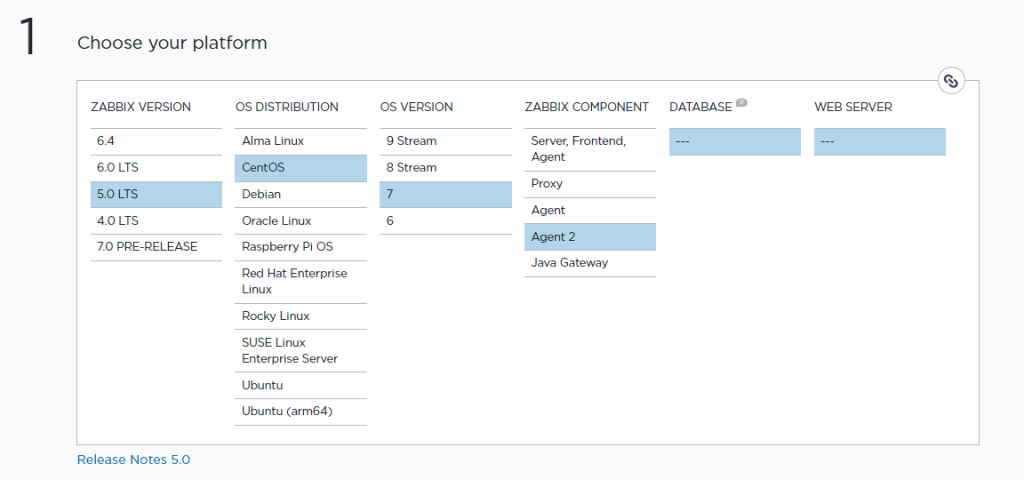
Task: Pick Java Gateway component
Action: coord(589,263)
